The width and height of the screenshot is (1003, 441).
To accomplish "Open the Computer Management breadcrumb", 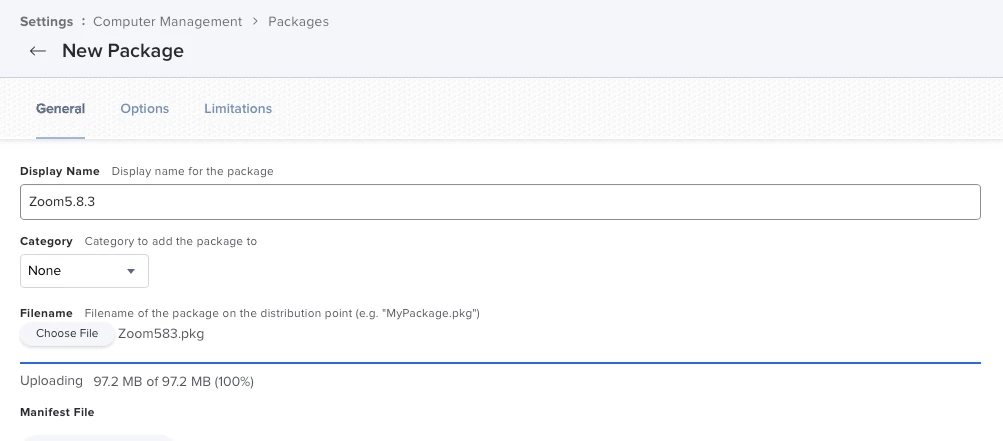I will click(167, 21).
